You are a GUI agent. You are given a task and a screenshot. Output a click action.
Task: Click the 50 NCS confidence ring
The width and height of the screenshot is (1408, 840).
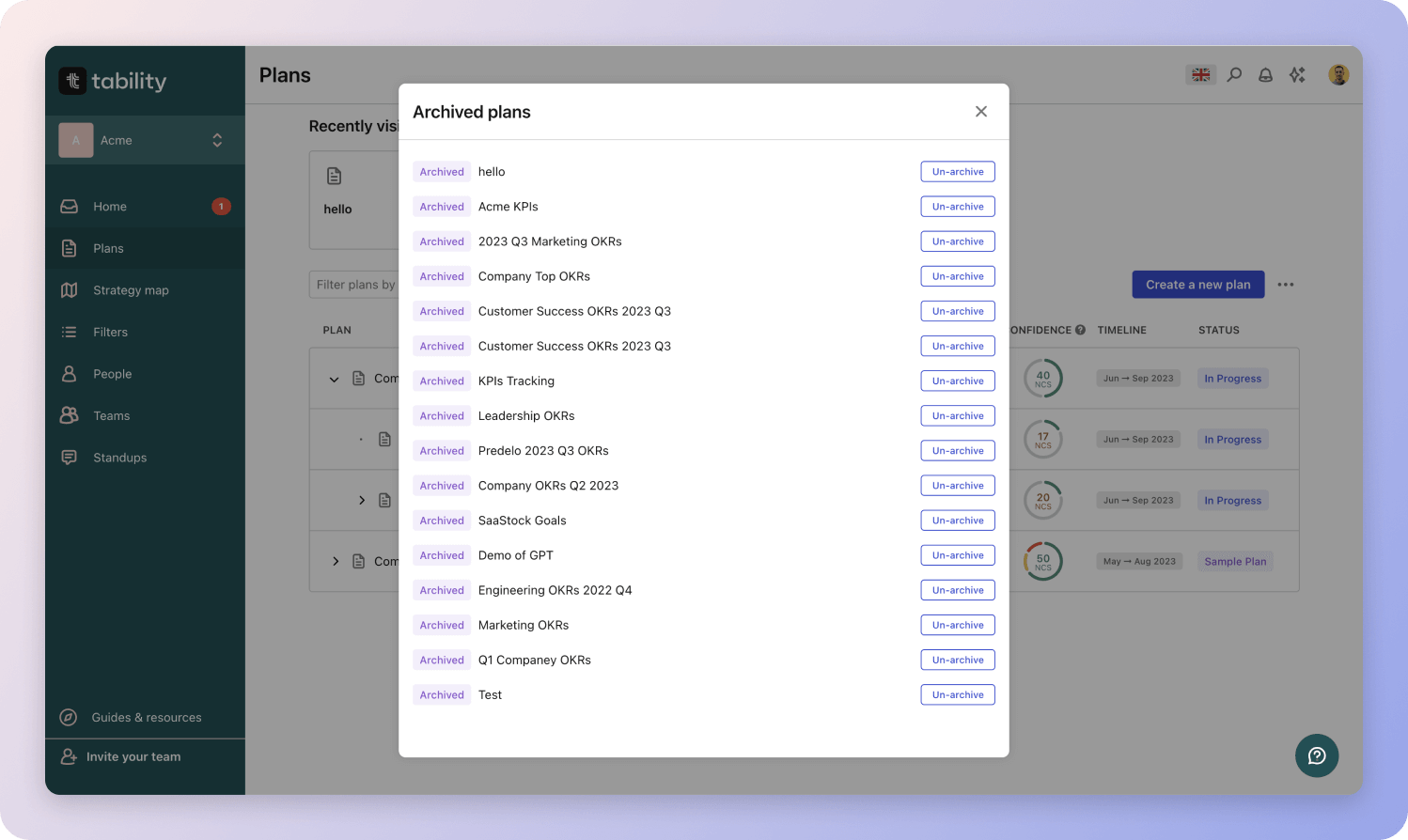pyautogui.click(x=1042, y=561)
